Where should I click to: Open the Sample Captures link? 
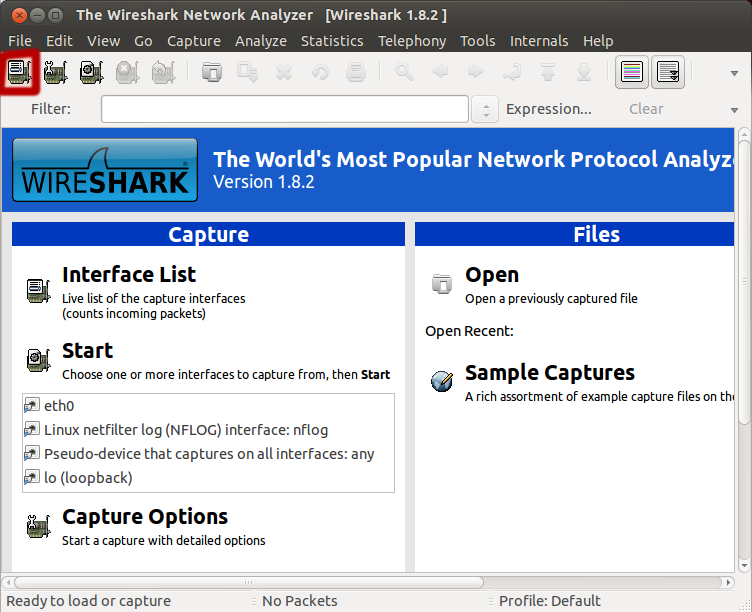click(x=550, y=373)
